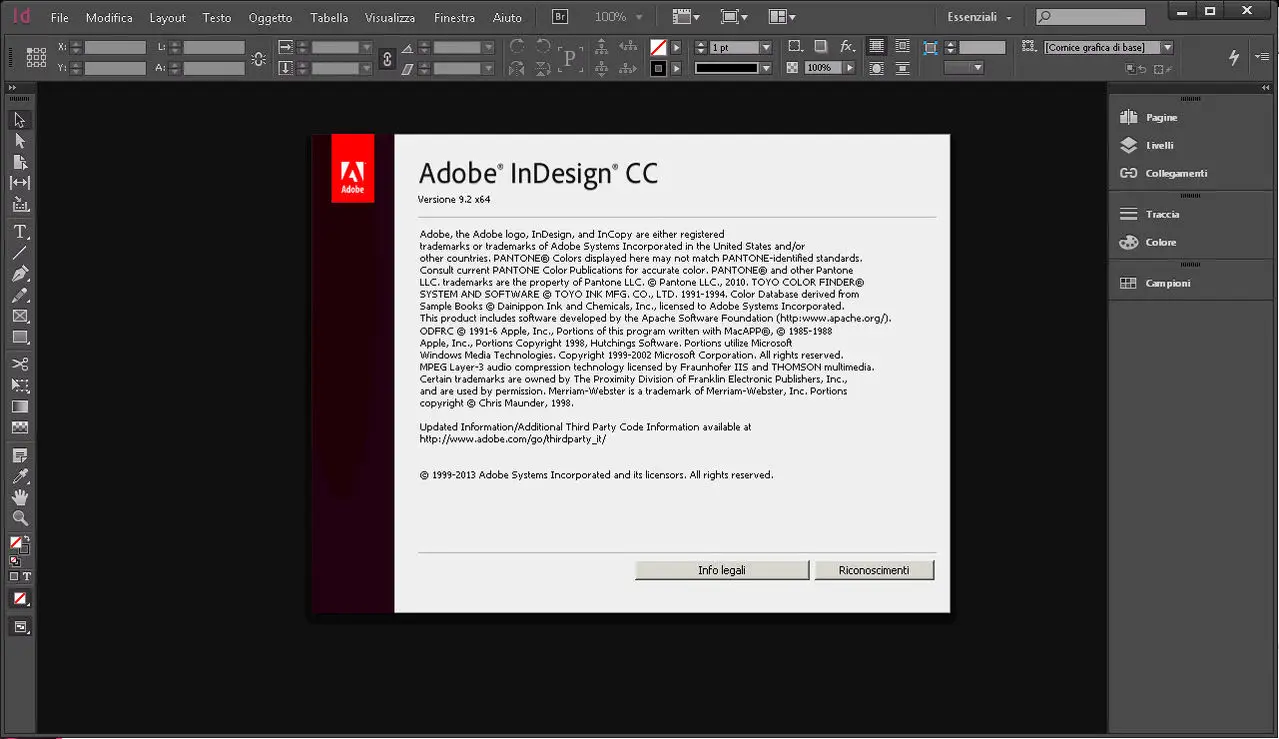
Task: Click the Quick Apply lightning icon
Action: [x=1234, y=58]
